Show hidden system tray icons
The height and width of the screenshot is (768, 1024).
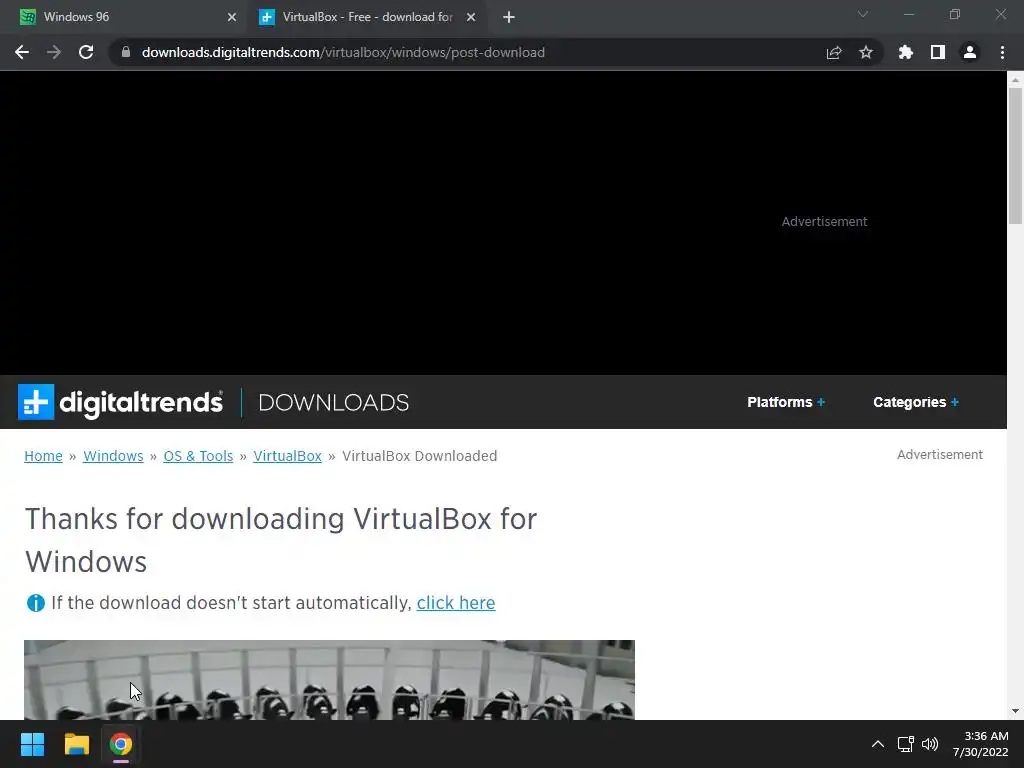pos(878,744)
